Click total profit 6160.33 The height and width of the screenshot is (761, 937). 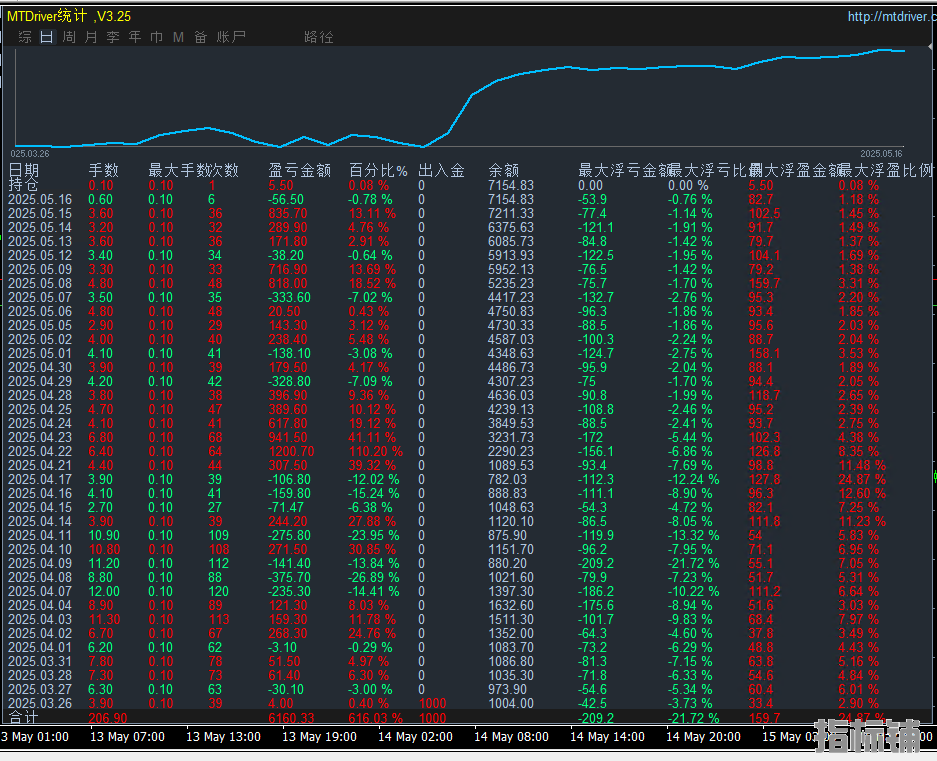tap(292, 718)
